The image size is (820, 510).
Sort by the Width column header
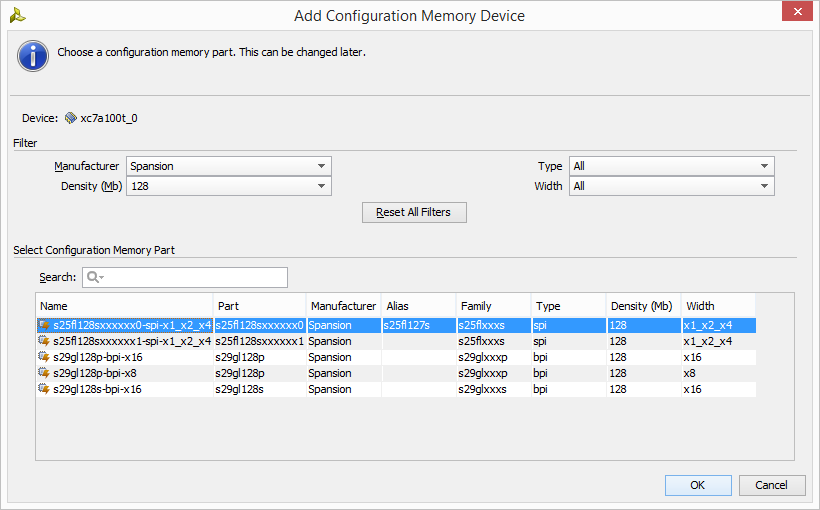click(719, 306)
